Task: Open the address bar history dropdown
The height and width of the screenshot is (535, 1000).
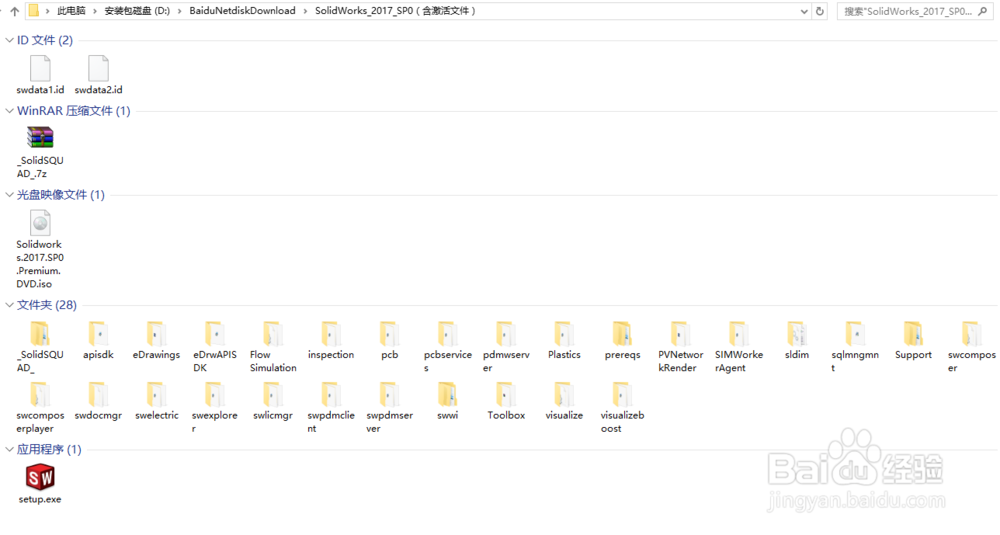Action: click(x=804, y=11)
